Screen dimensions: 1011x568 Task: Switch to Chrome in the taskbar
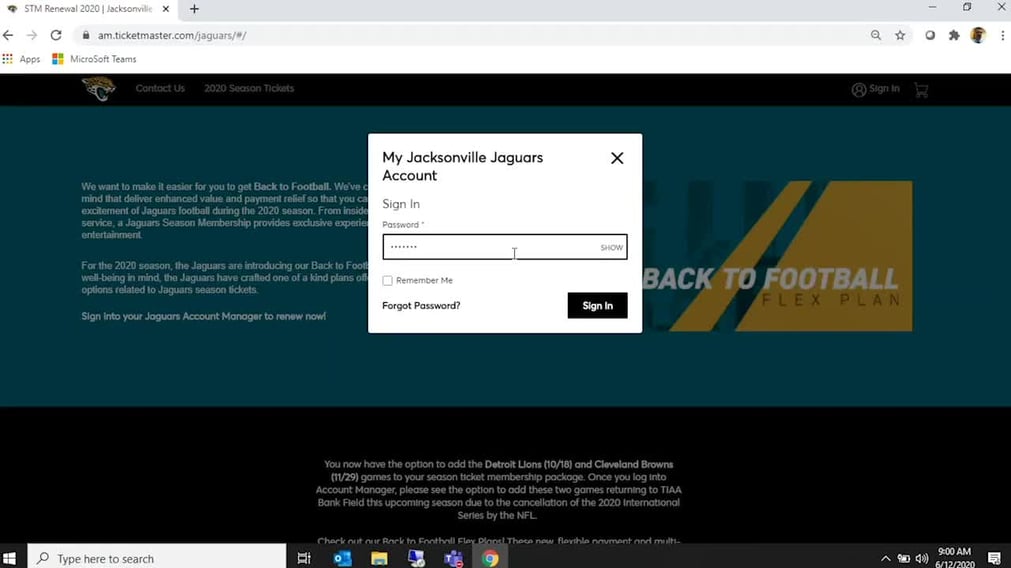(x=490, y=558)
